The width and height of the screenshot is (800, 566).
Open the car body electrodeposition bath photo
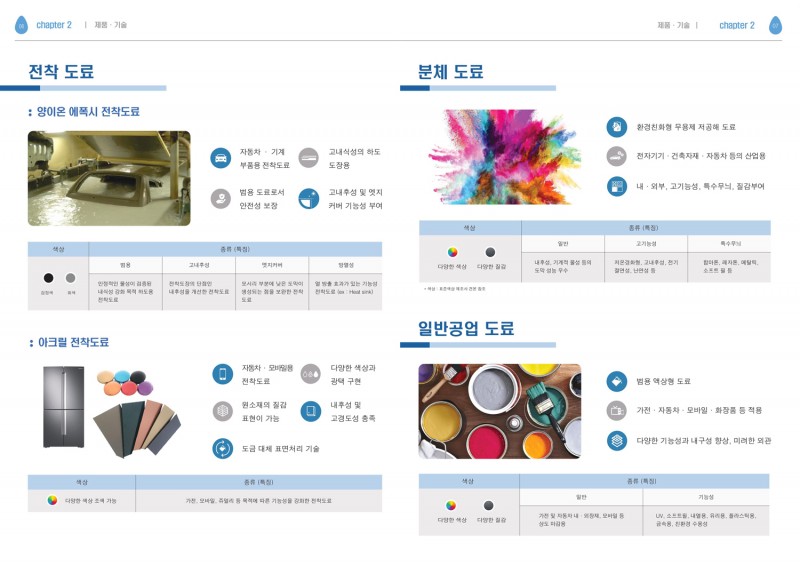point(109,178)
